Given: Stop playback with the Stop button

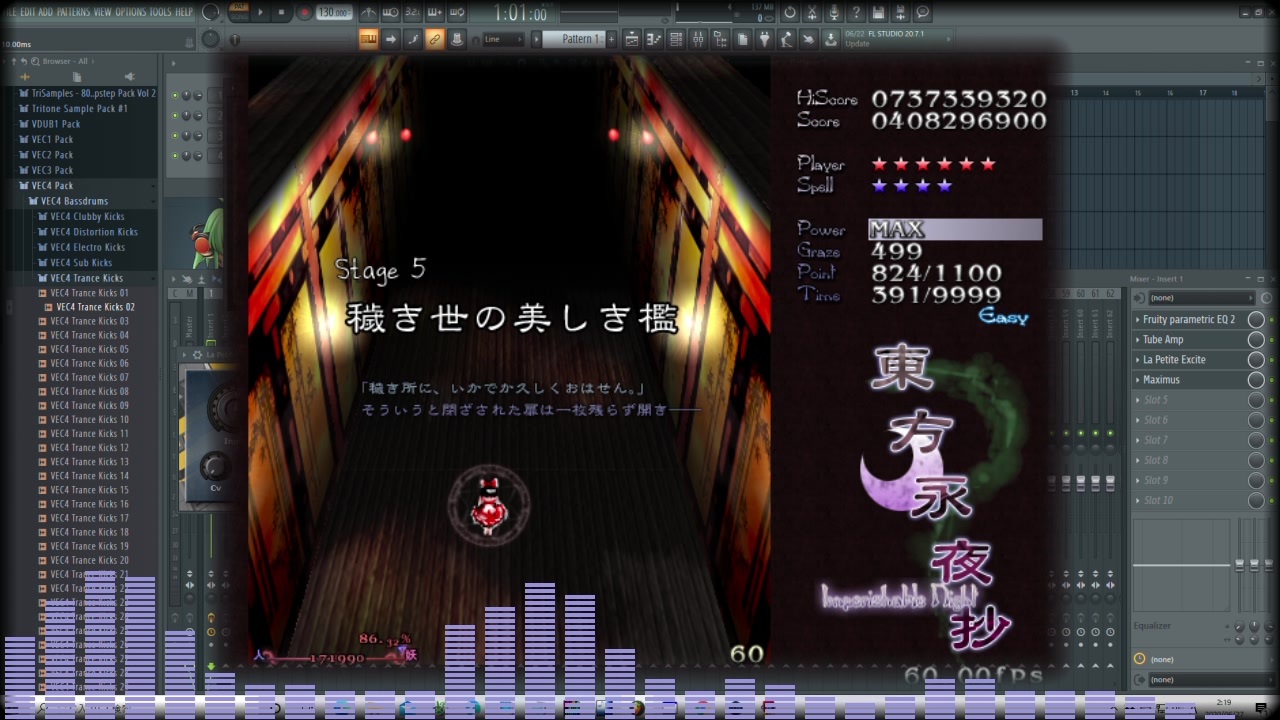Looking at the screenshot, I should click(282, 13).
